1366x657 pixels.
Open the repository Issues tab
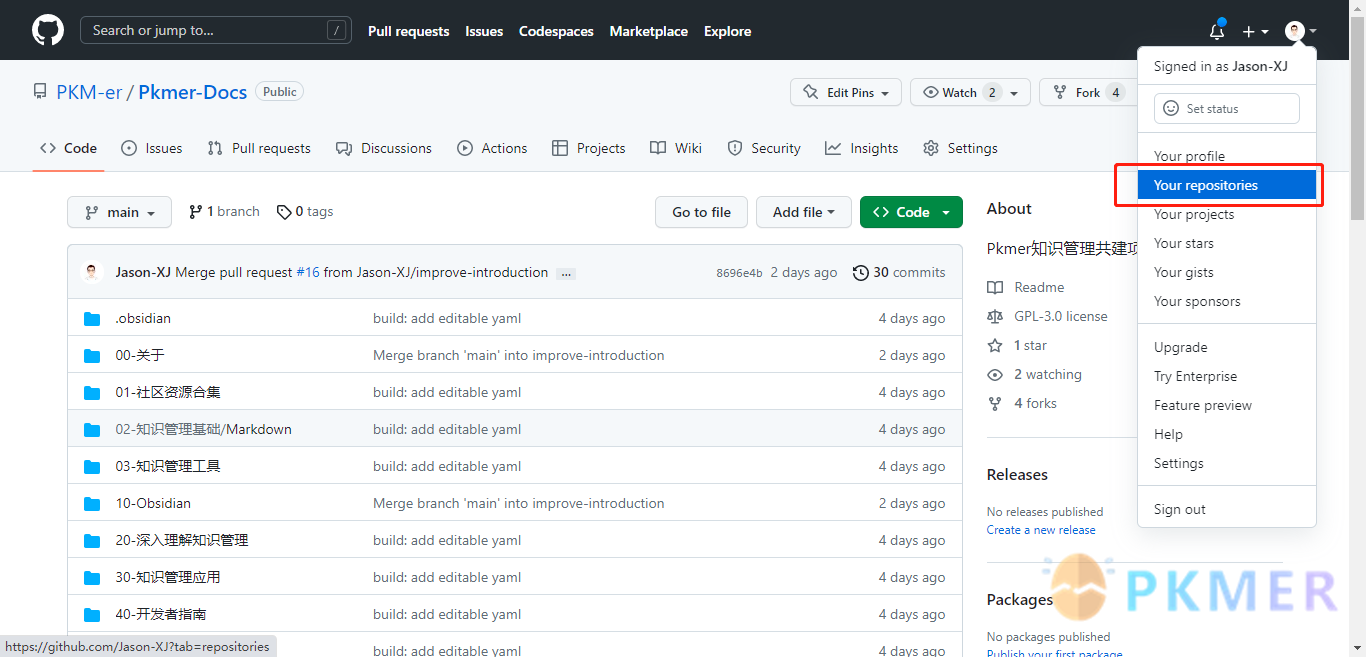(152, 148)
